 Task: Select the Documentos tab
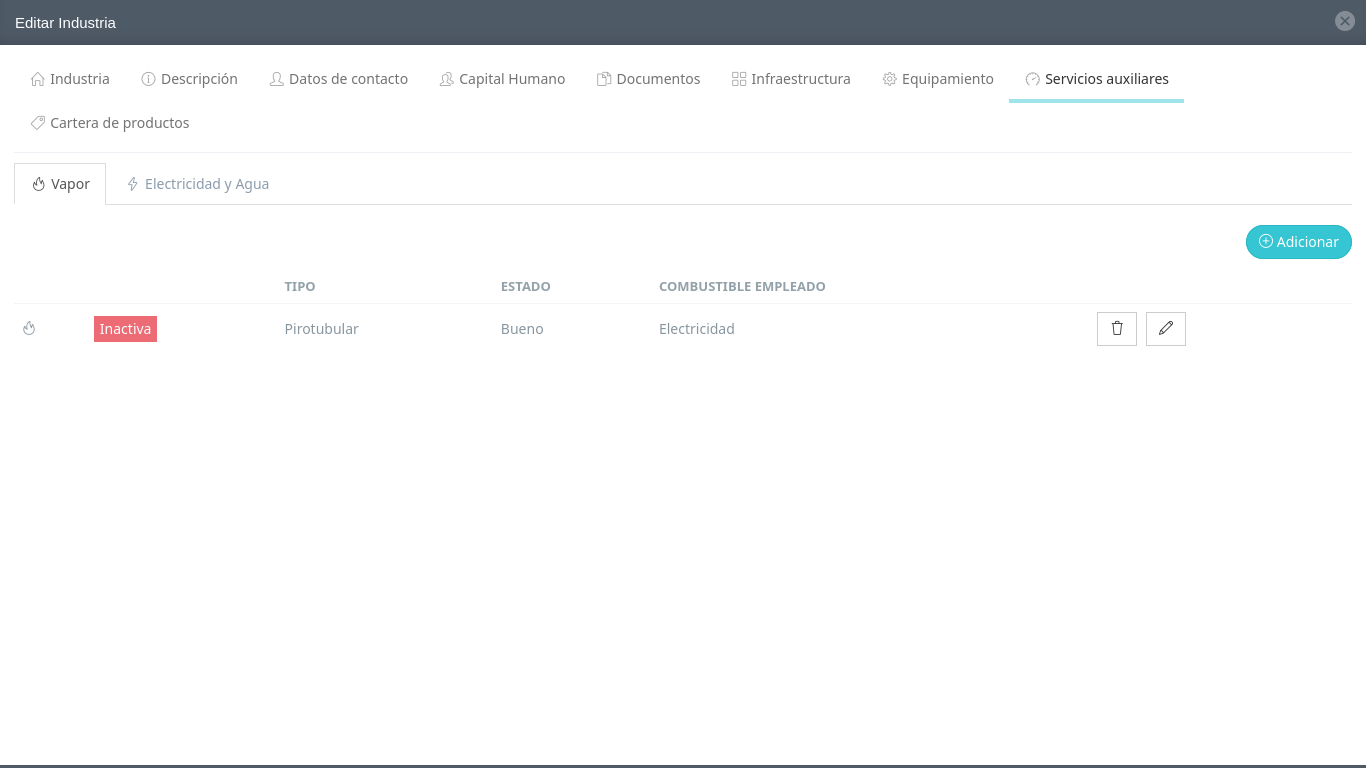(x=648, y=79)
